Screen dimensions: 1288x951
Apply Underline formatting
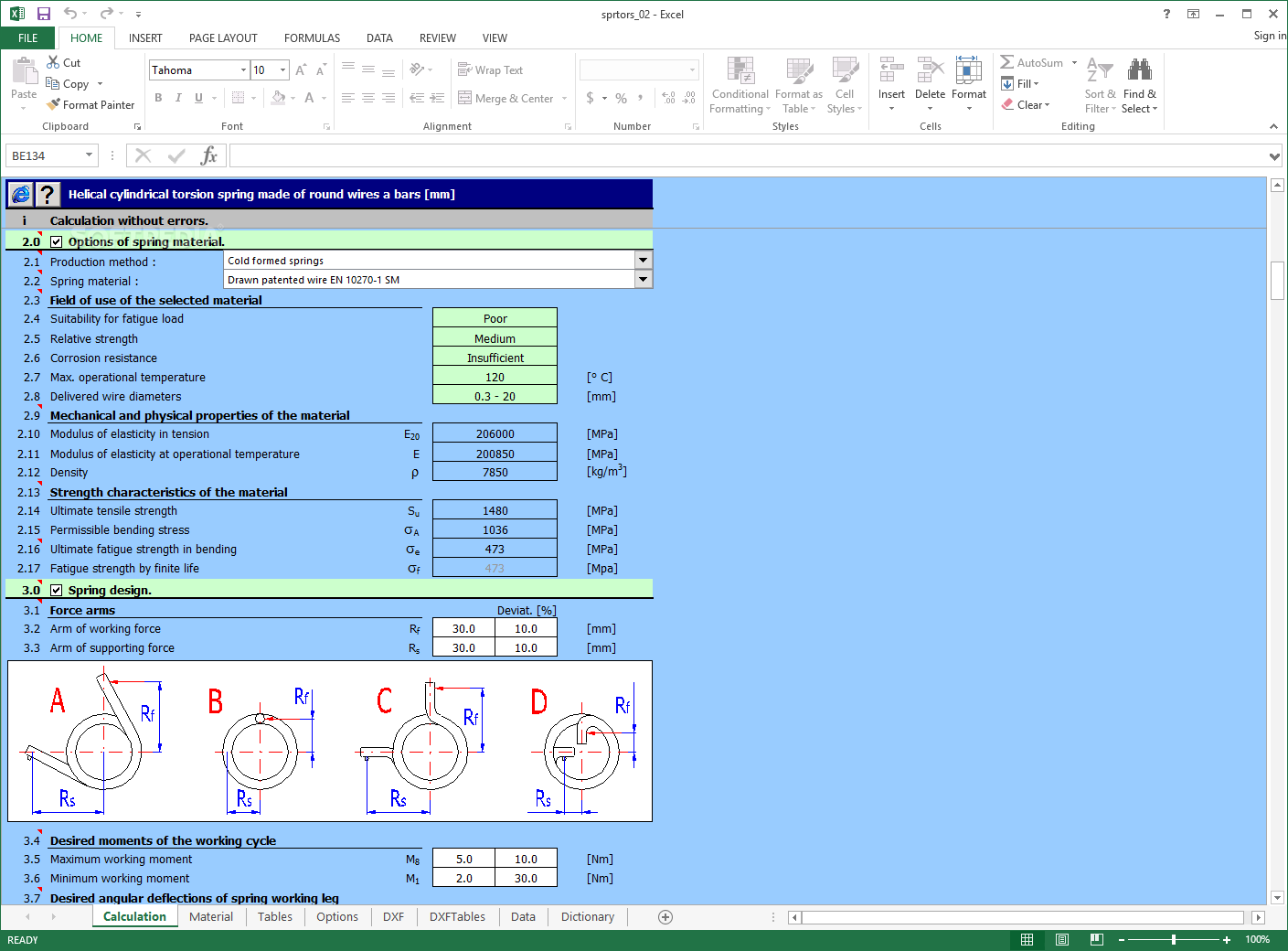[x=198, y=98]
